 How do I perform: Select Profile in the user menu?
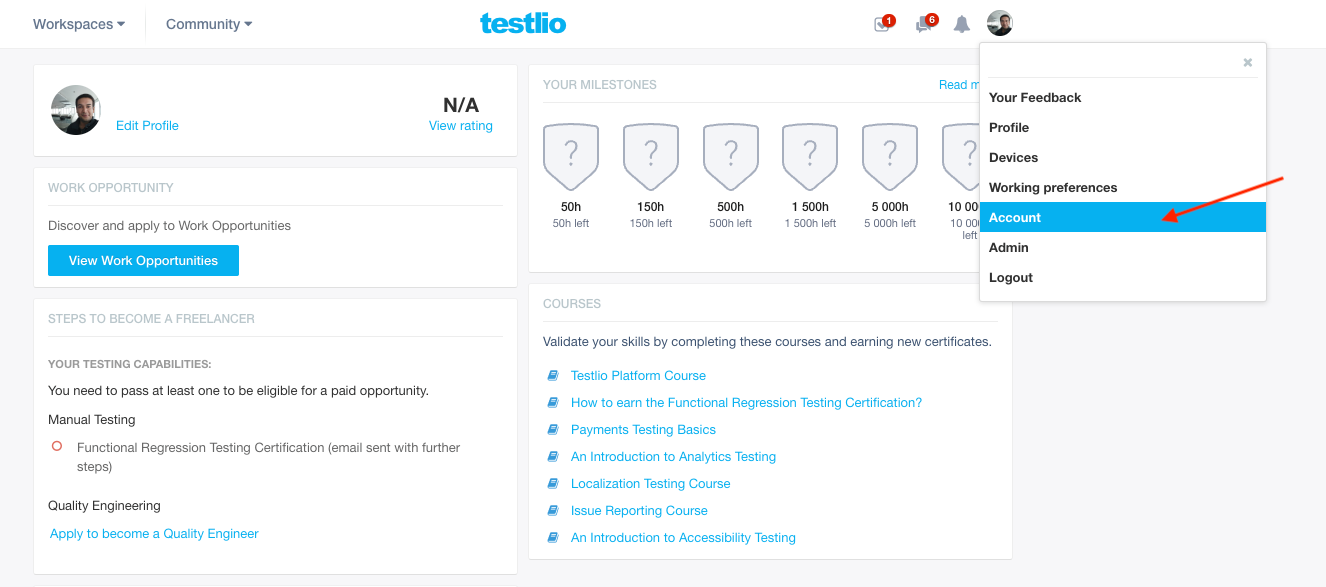click(1123, 127)
